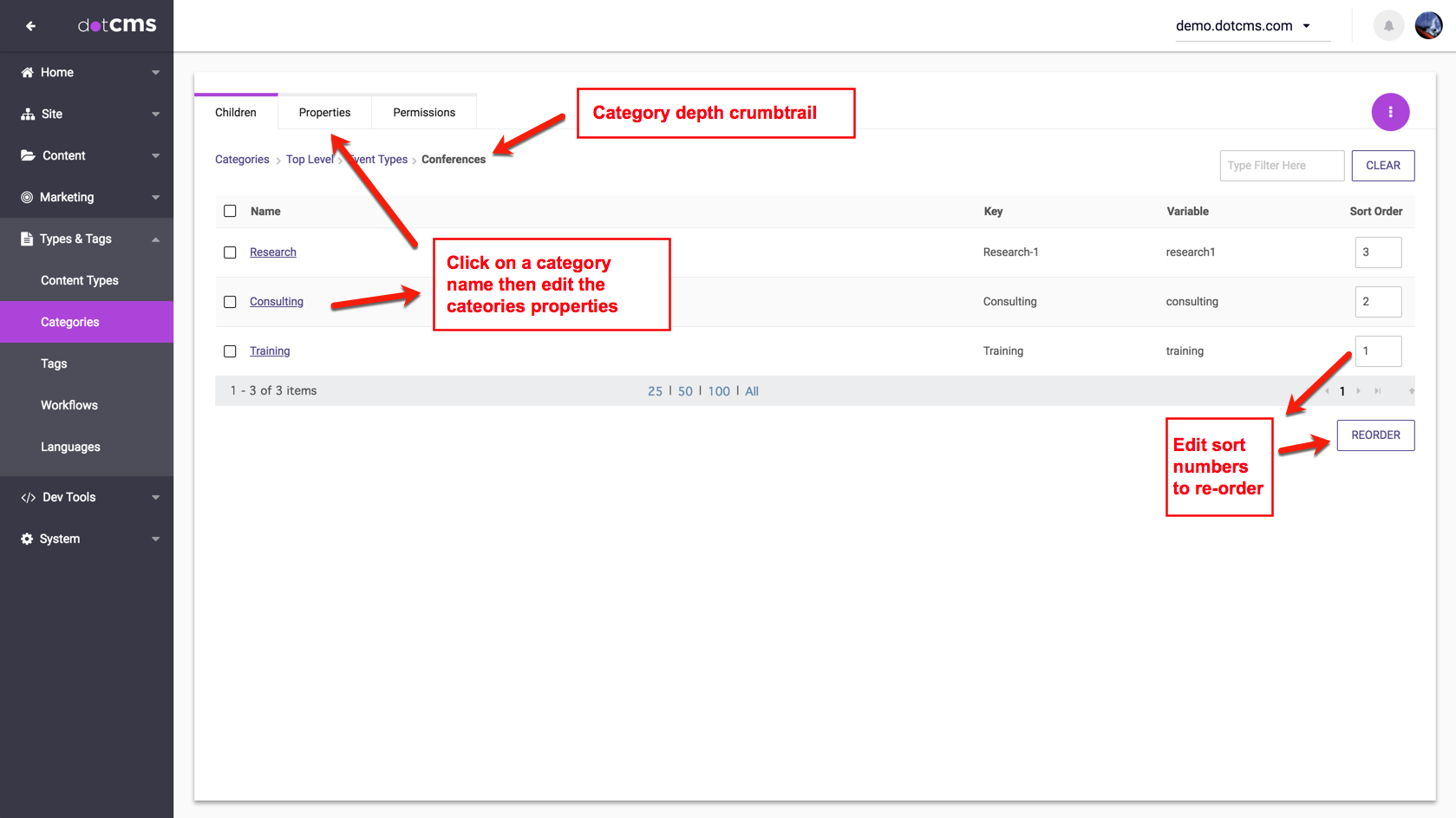Open Workflows in the sidebar menu
This screenshot has height=818, width=1456.
(x=69, y=405)
